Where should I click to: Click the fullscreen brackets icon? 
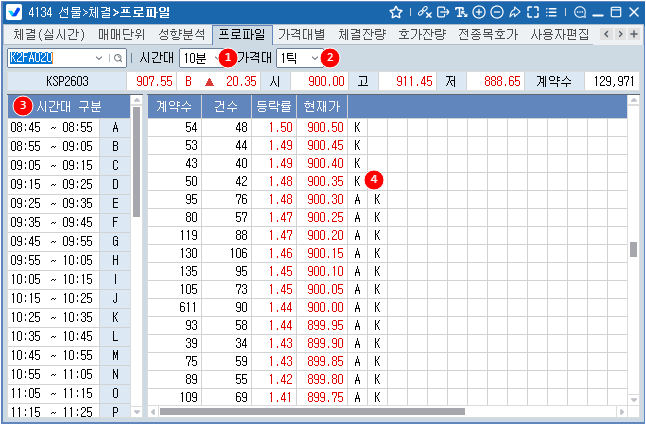tap(533, 11)
